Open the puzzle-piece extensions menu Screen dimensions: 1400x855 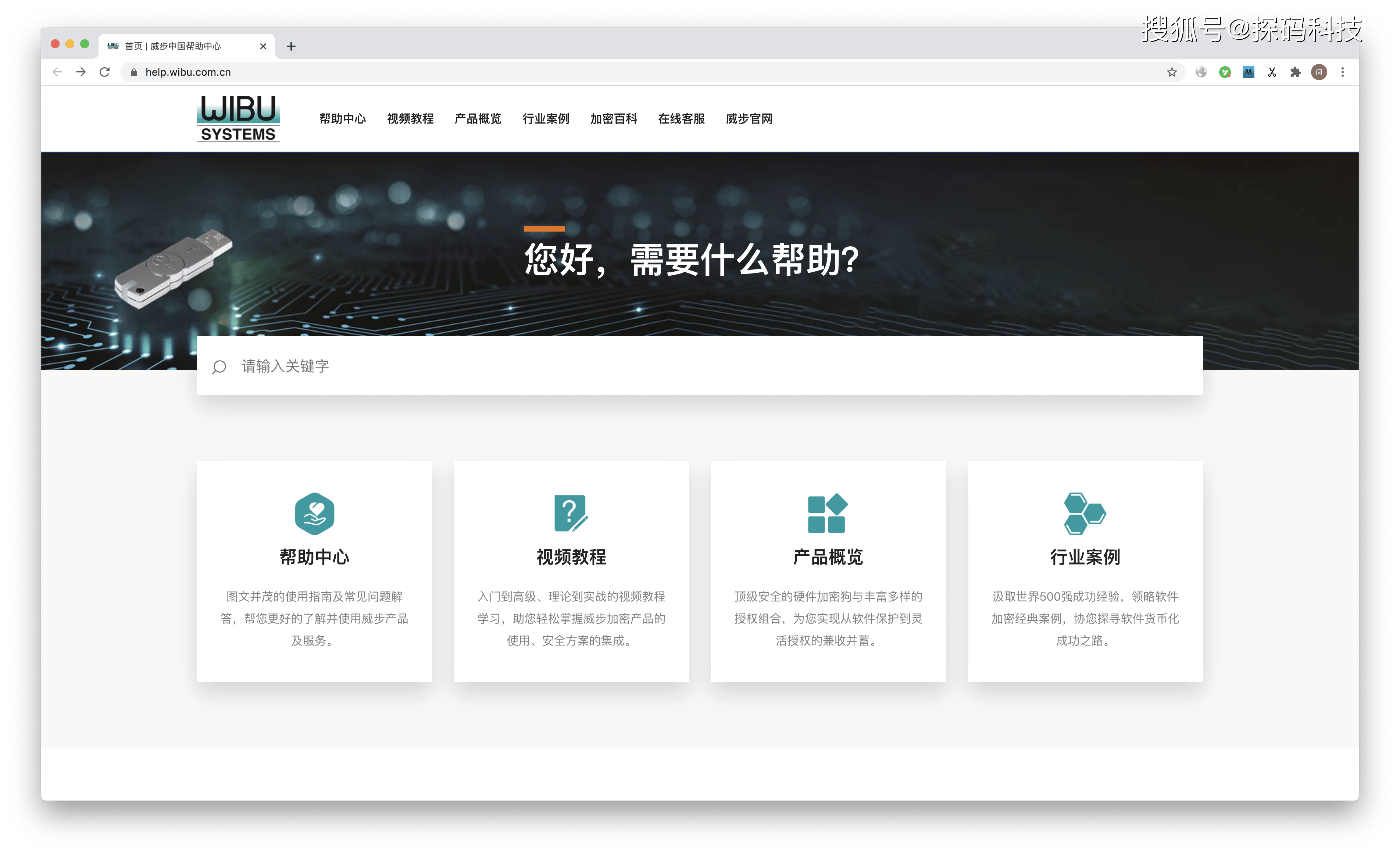1296,72
